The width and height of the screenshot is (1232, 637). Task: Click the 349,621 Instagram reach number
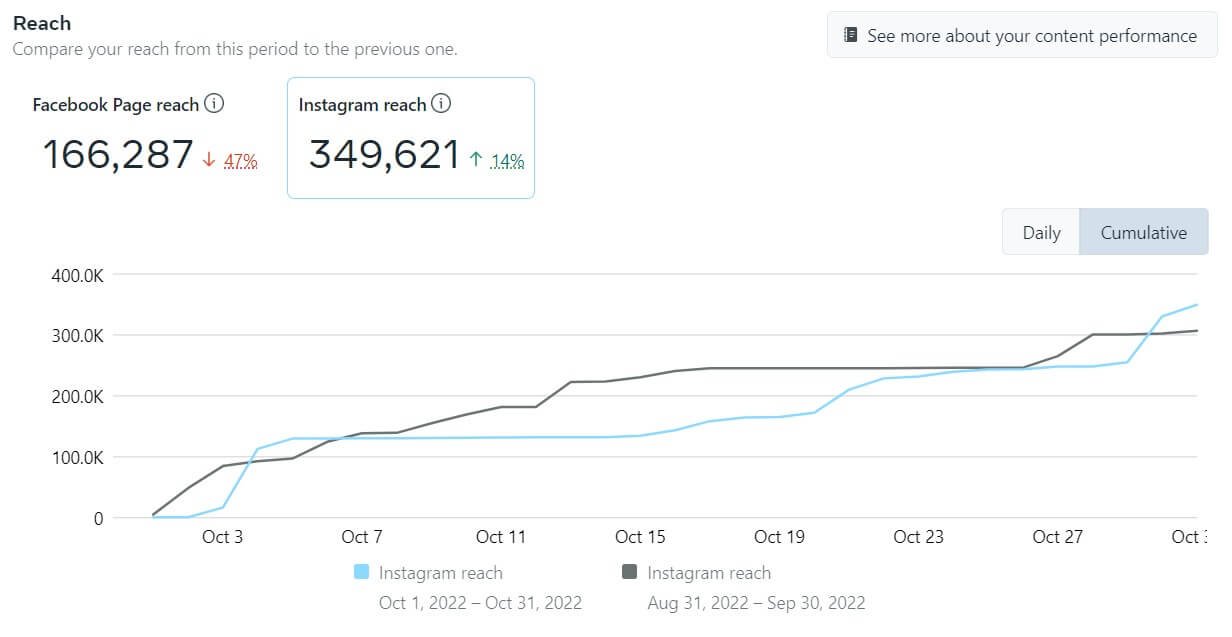(x=385, y=155)
